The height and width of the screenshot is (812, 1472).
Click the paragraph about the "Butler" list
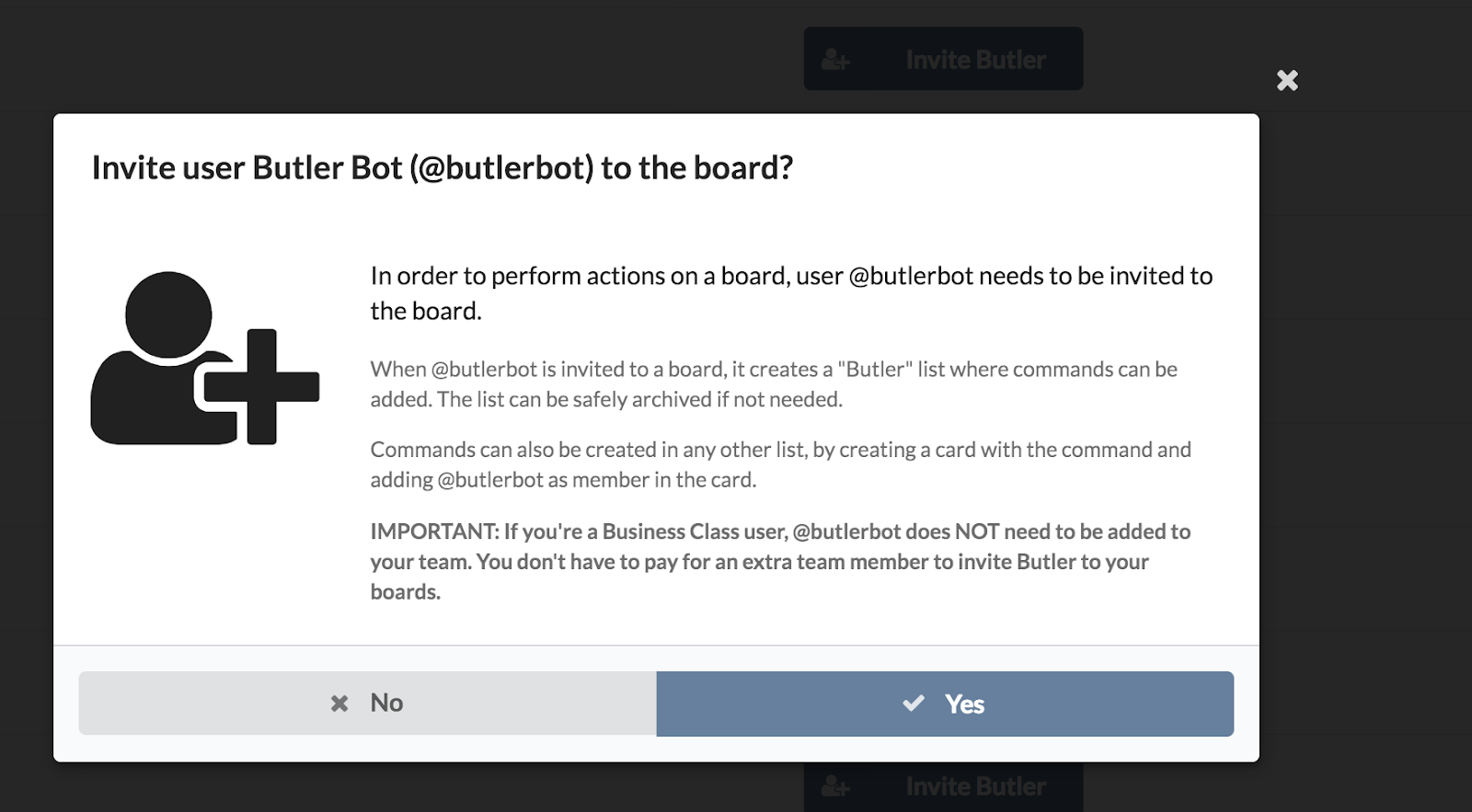(774, 384)
